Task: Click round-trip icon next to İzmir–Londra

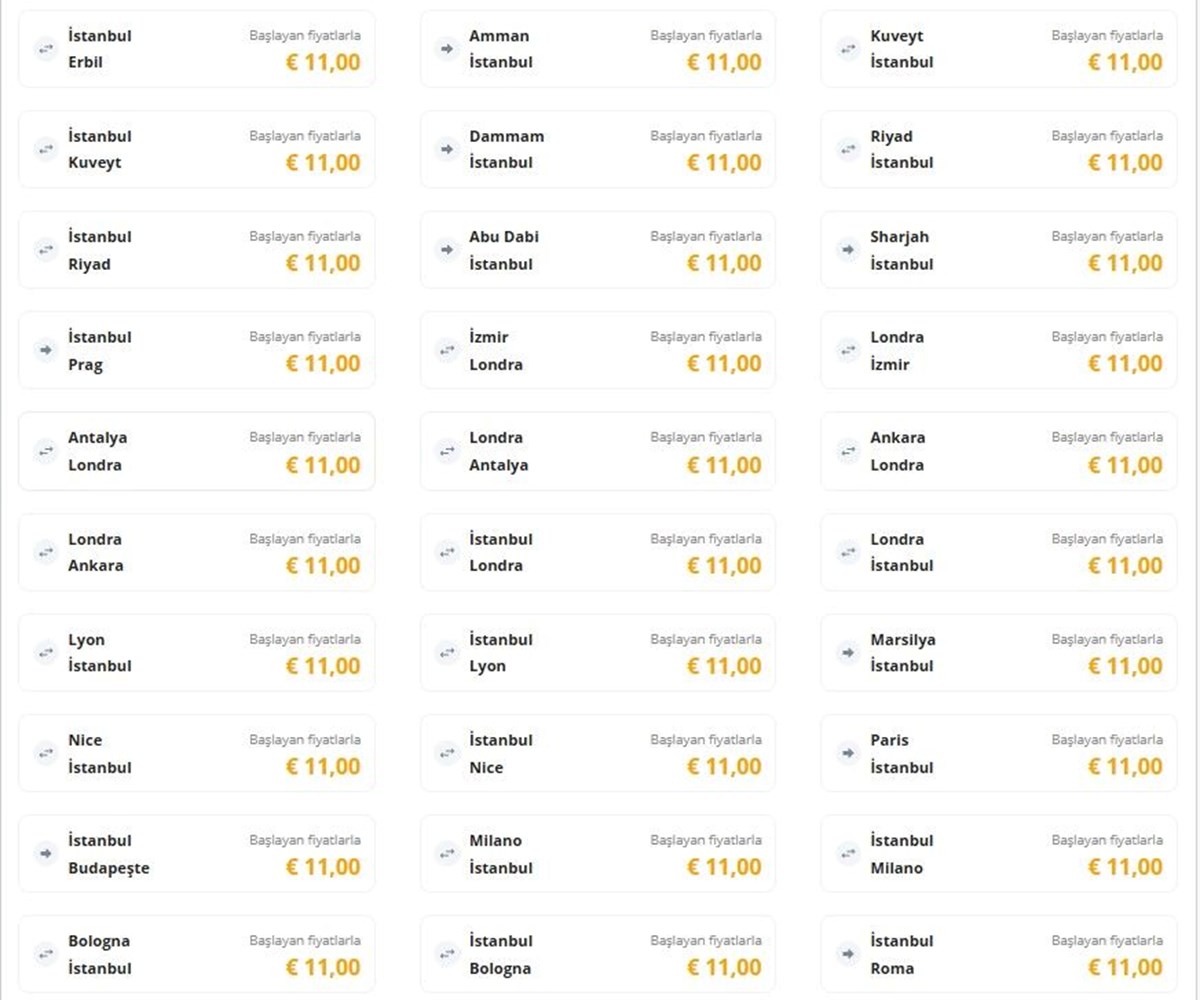Action: (x=447, y=350)
